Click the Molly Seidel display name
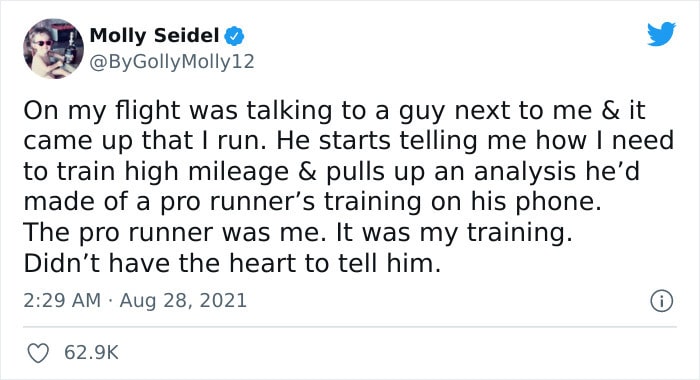This screenshot has height=380, width=700. [154, 35]
